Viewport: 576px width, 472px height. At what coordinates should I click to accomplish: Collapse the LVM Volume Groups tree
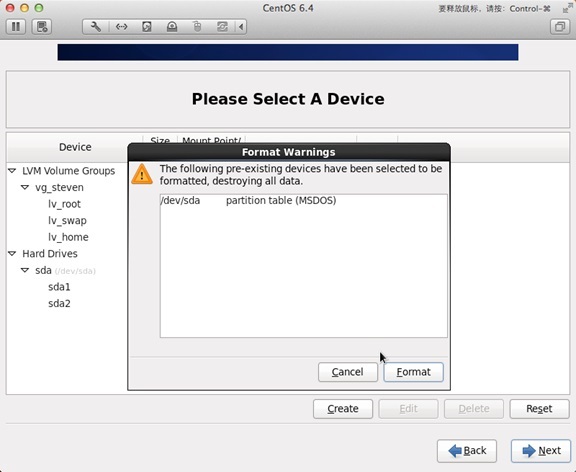point(12,171)
